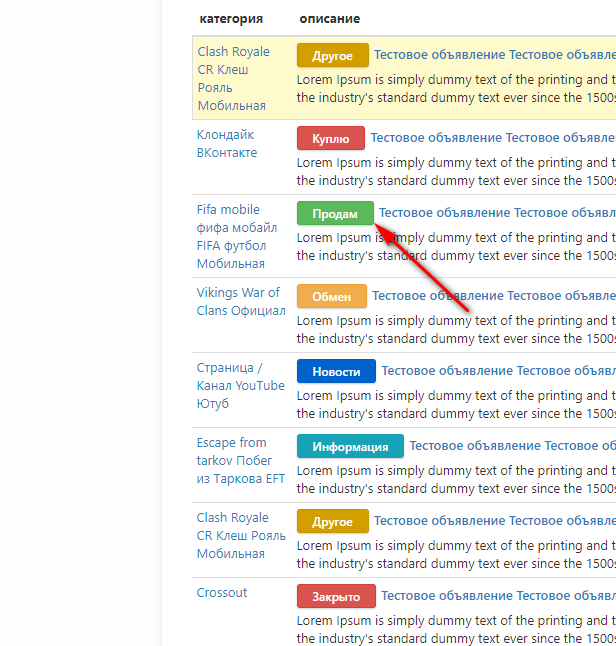Click the green "Продам" badge
The height and width of the screenshot is (646, 616).
point(334,213)
